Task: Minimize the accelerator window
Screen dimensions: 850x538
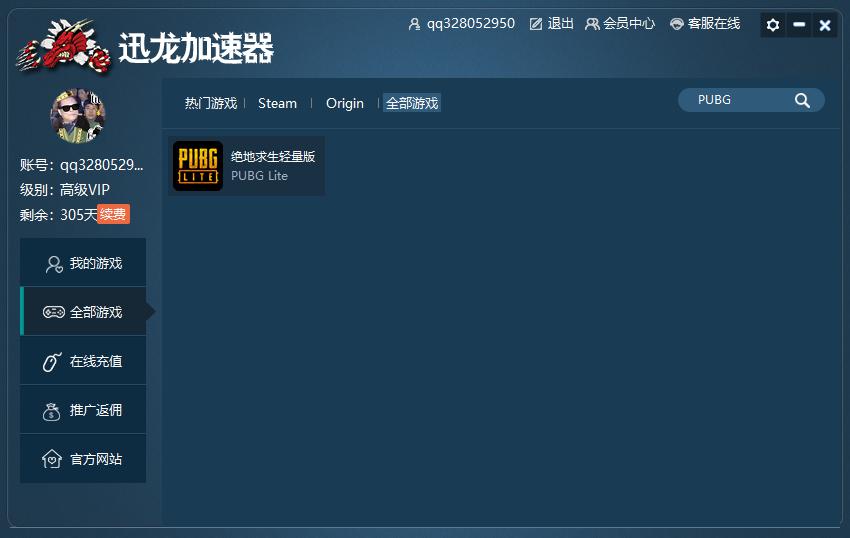Action: (799, 25)
